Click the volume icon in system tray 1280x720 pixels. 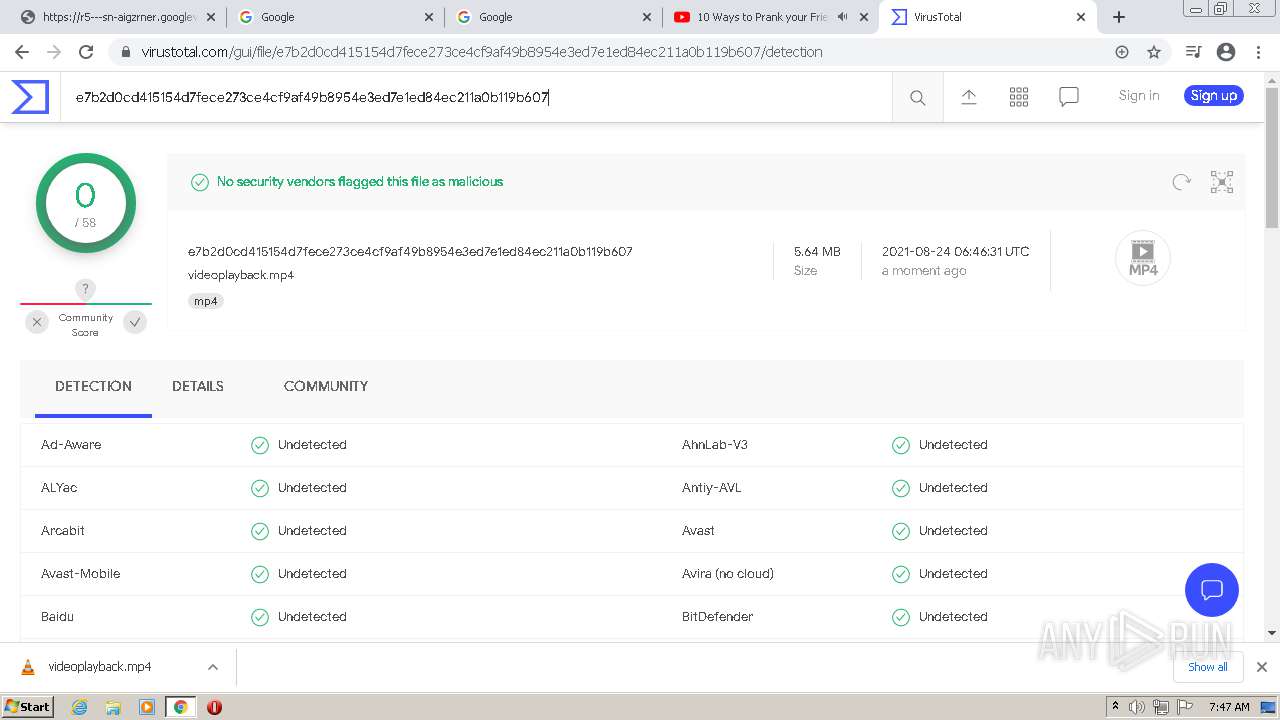tap(1137, 707)
